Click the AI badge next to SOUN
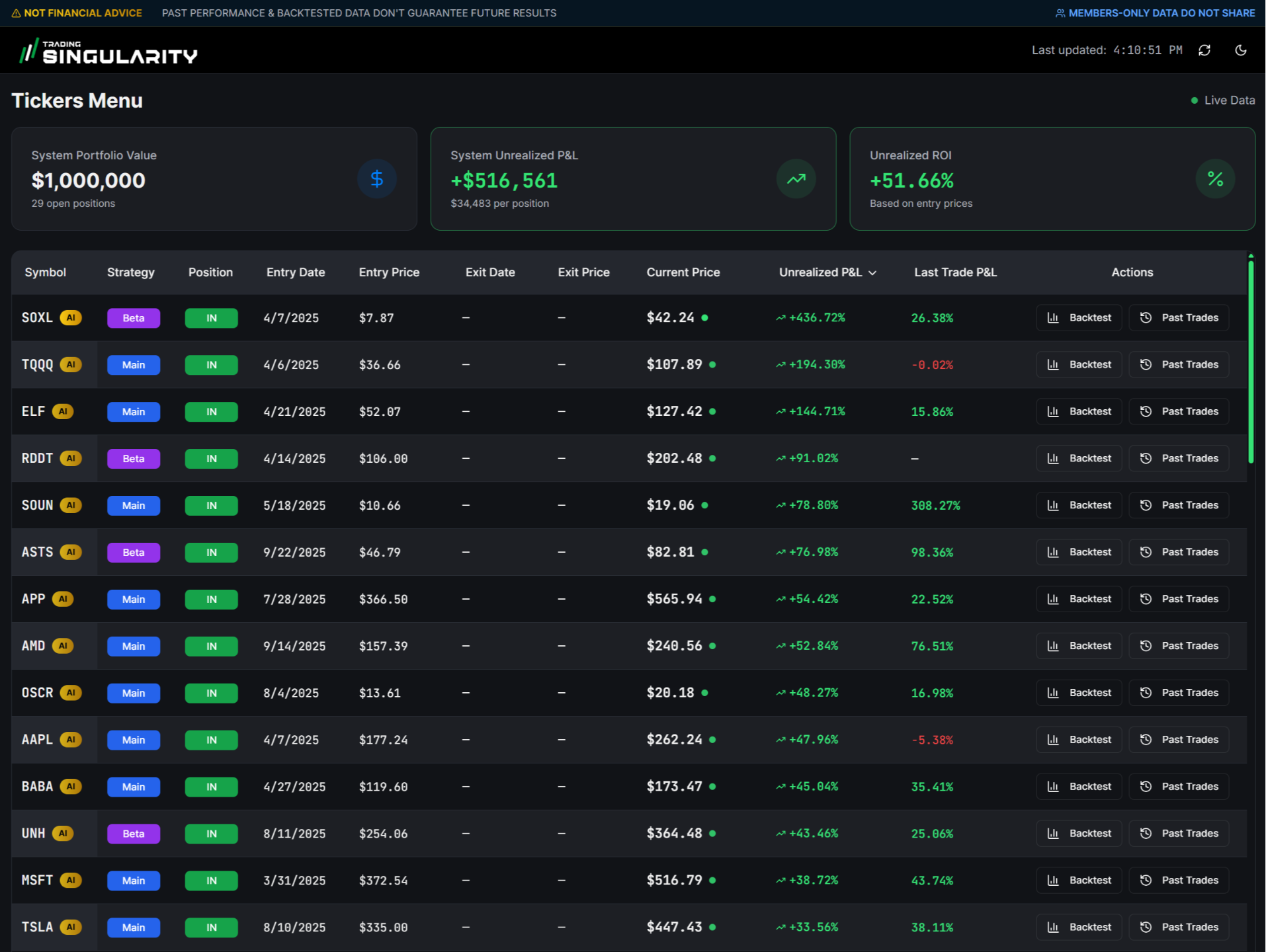1266x952 pixels. pyautogui.click(x=71, y=505)
